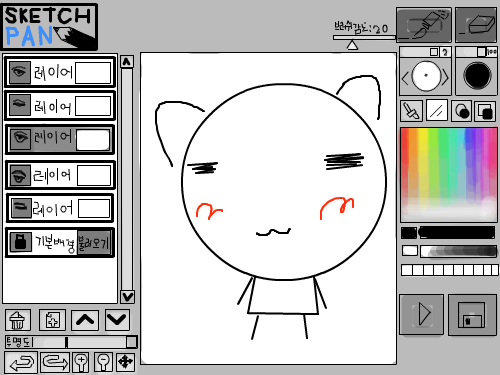The height and width of the screenshot is (375, 500).
Task: Click the layer list scrollbar track
Action: tap(127, 179)
